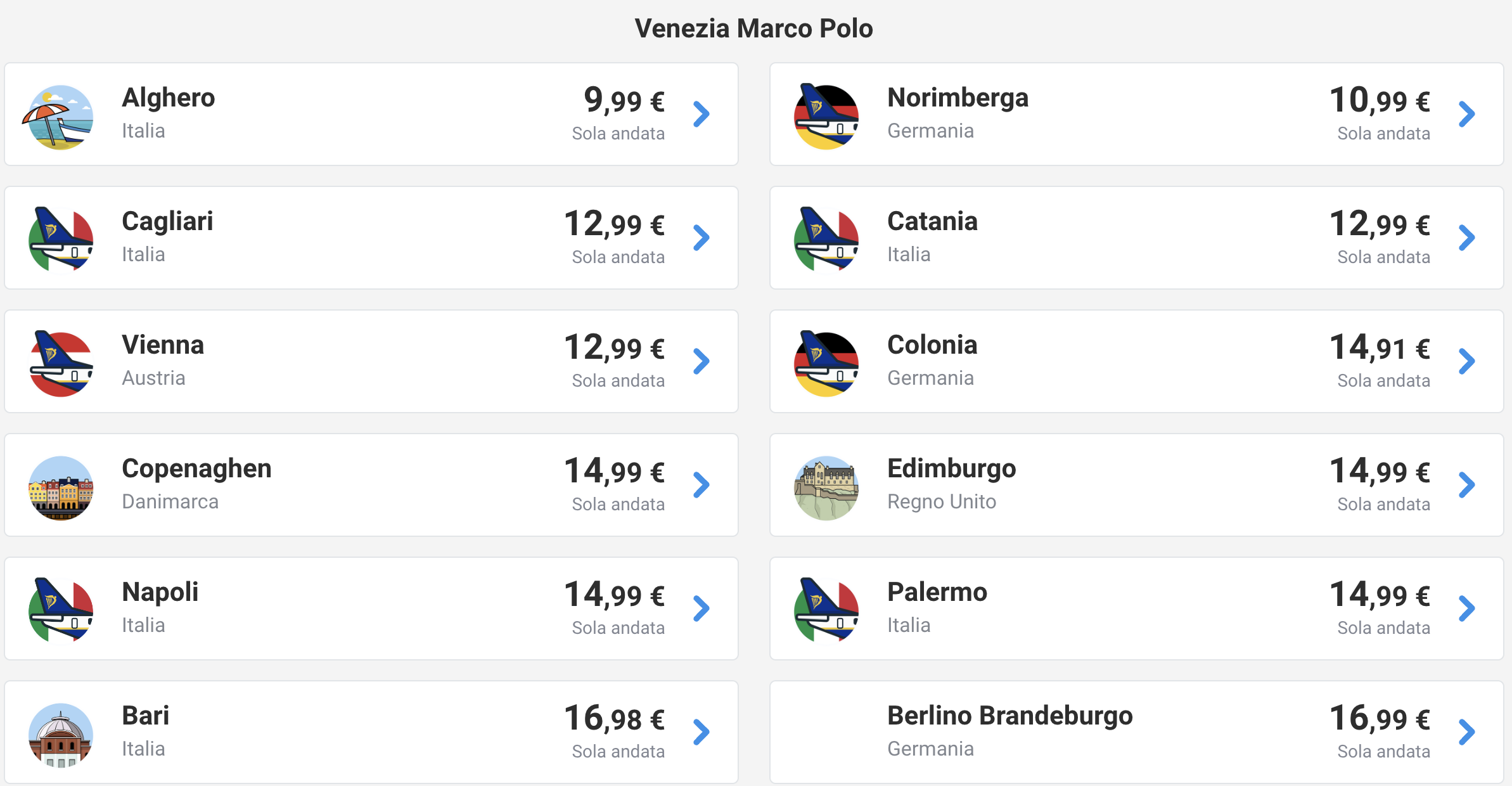Open the Catania fare using its chevron
The width and height of the screenshot is (1512, 786).
[1467, 238]
